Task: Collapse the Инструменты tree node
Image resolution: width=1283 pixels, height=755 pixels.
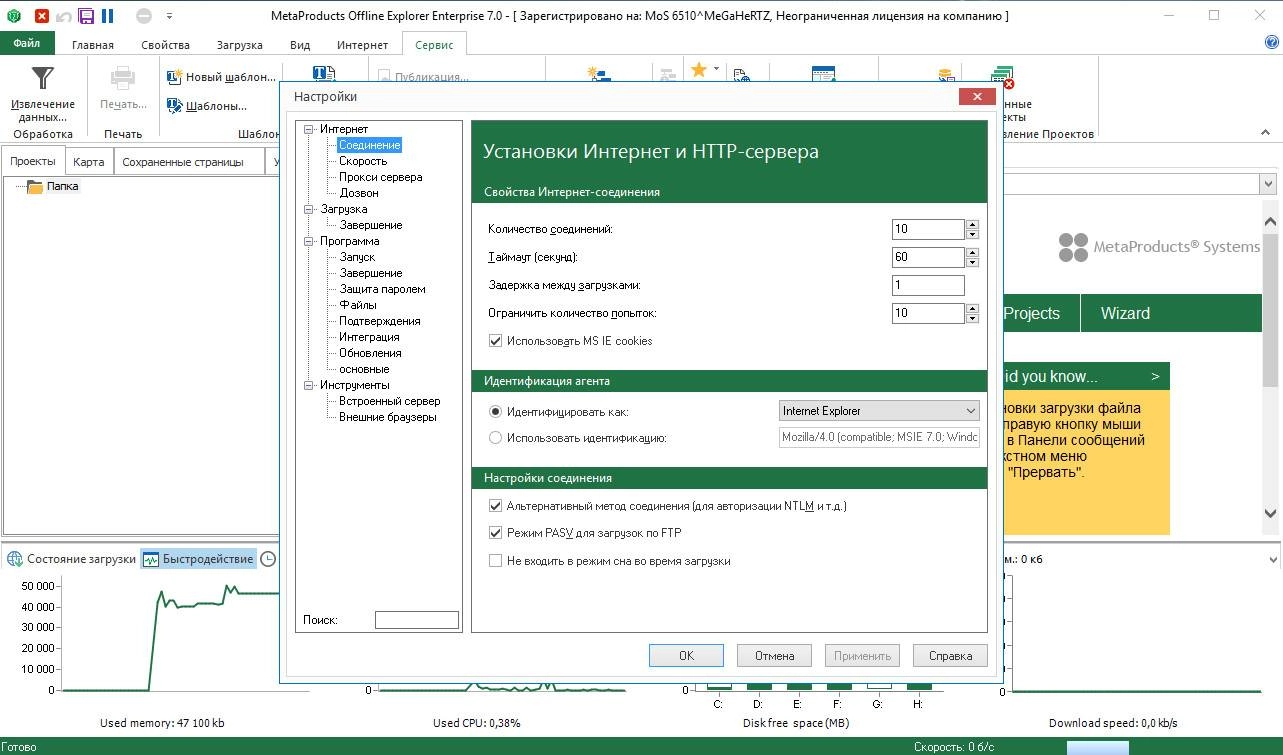Action: point(310,385)
